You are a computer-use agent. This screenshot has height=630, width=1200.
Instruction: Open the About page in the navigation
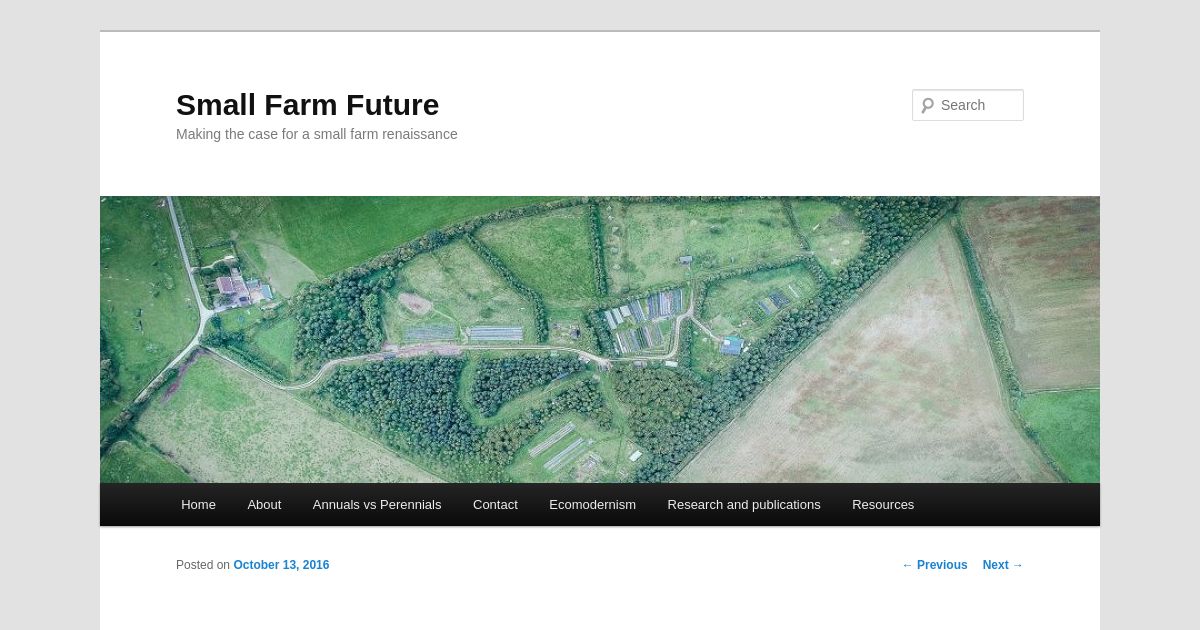click(x=264, y=505)
